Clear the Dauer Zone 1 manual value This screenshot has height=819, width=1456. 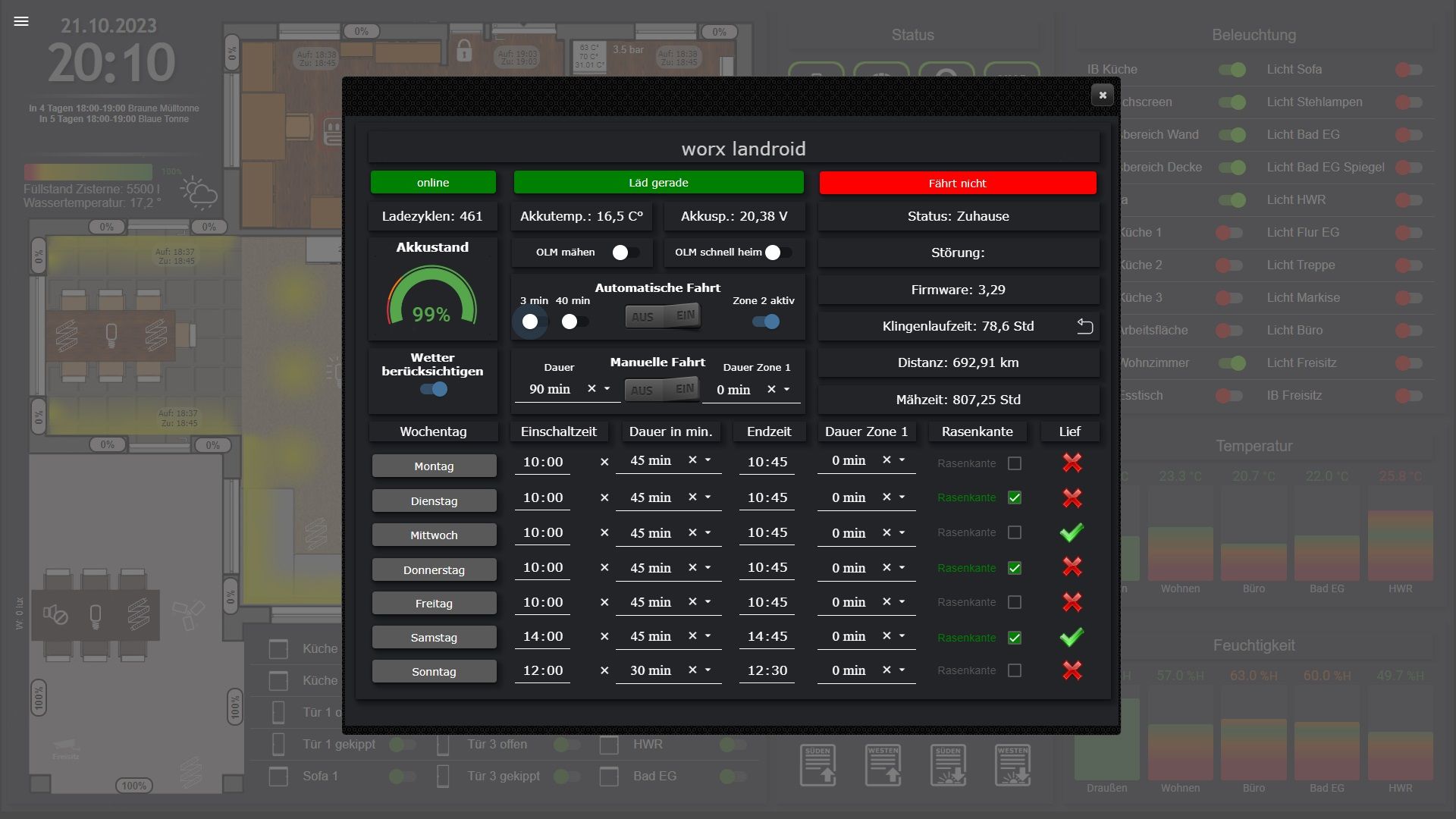771,389
